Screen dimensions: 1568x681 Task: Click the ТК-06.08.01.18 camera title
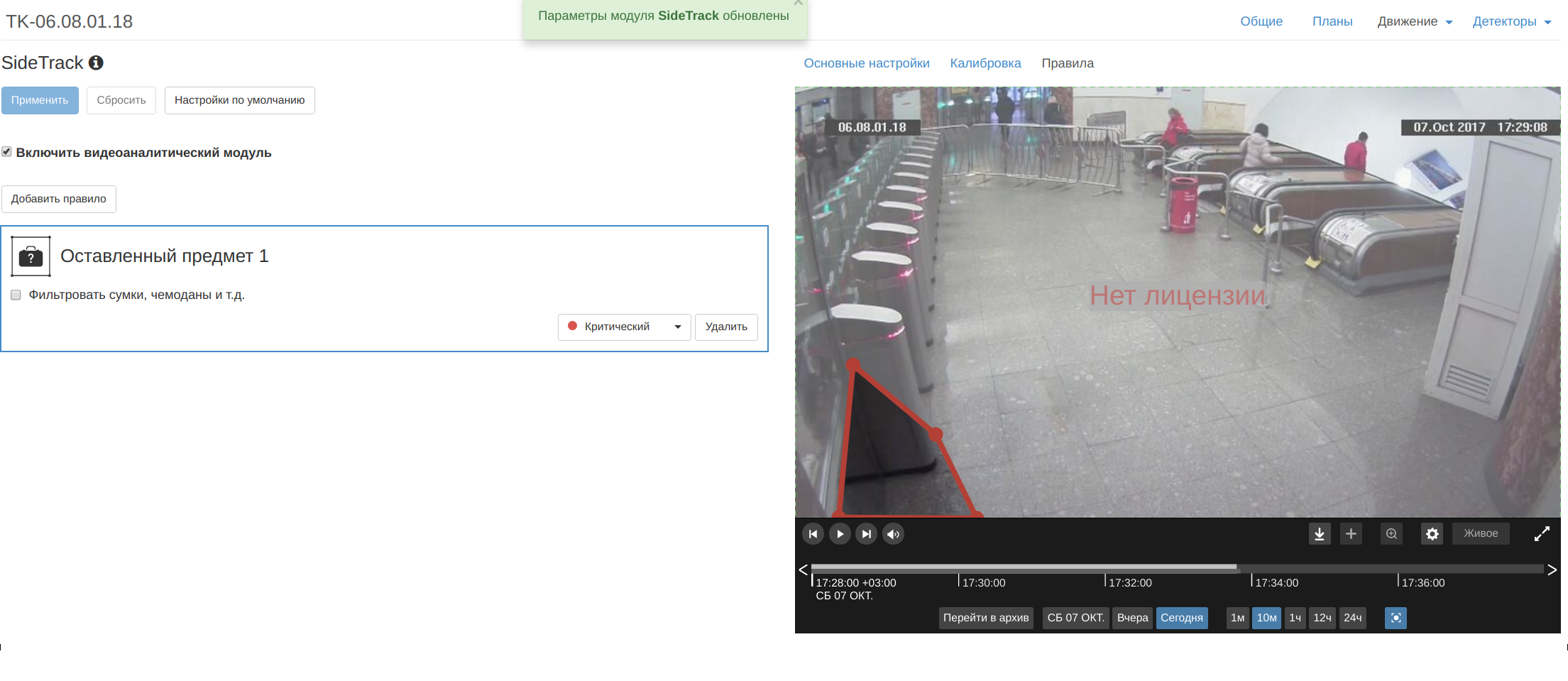coord(70,21)
